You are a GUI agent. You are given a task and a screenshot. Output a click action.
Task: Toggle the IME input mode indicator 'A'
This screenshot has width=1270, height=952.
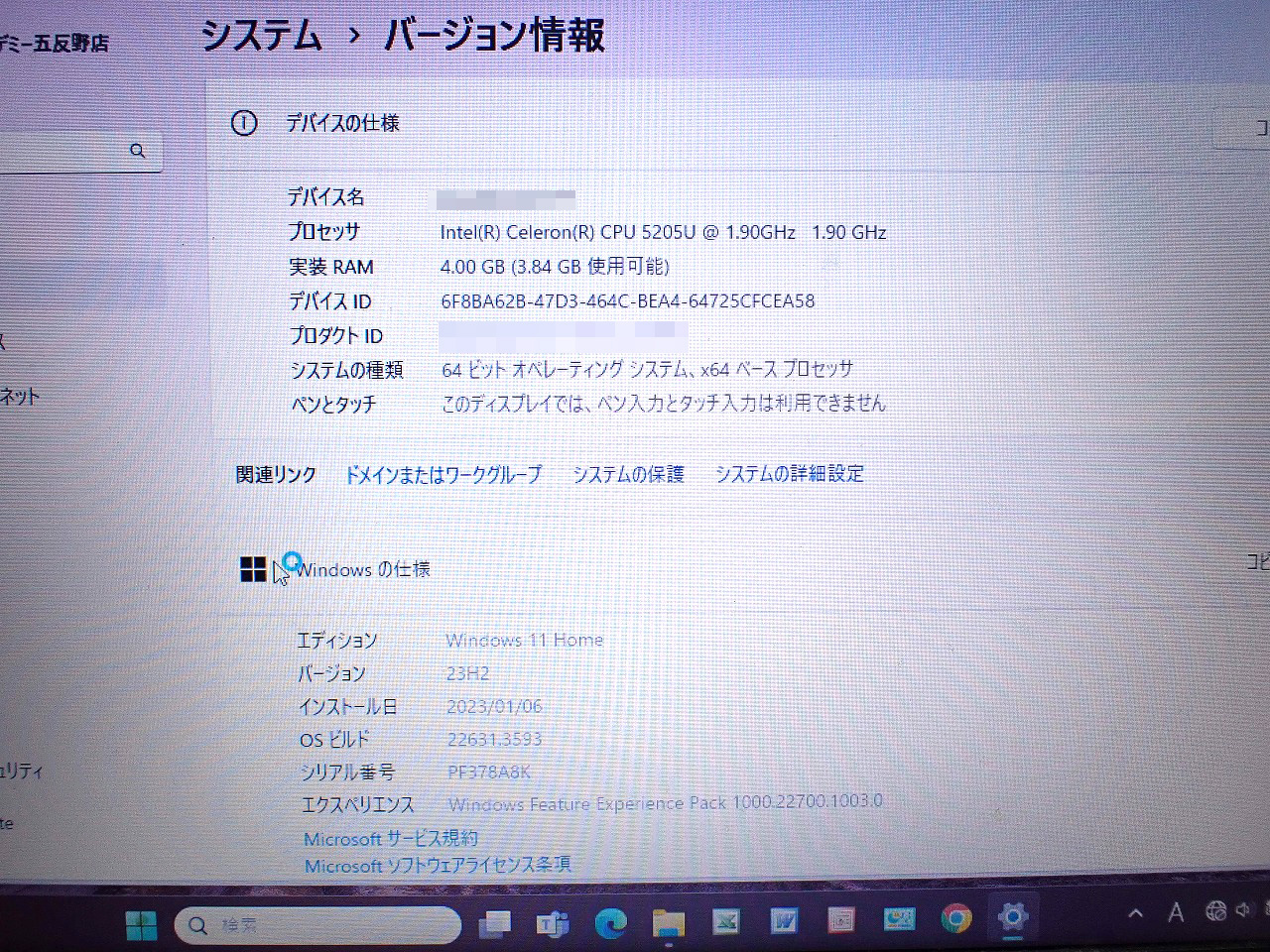tap(1176, 912)
